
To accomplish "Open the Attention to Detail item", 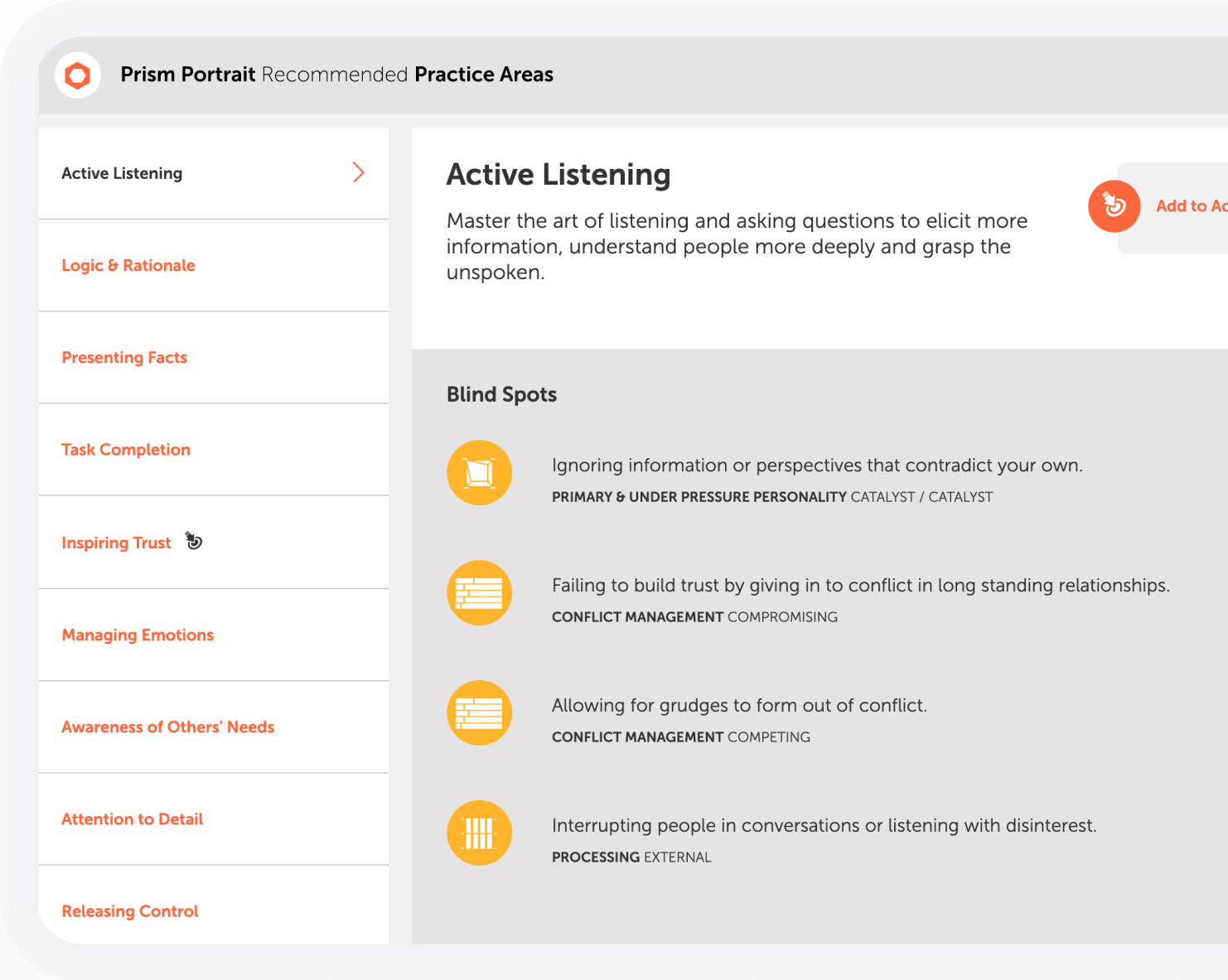I will tap(132, 818).
